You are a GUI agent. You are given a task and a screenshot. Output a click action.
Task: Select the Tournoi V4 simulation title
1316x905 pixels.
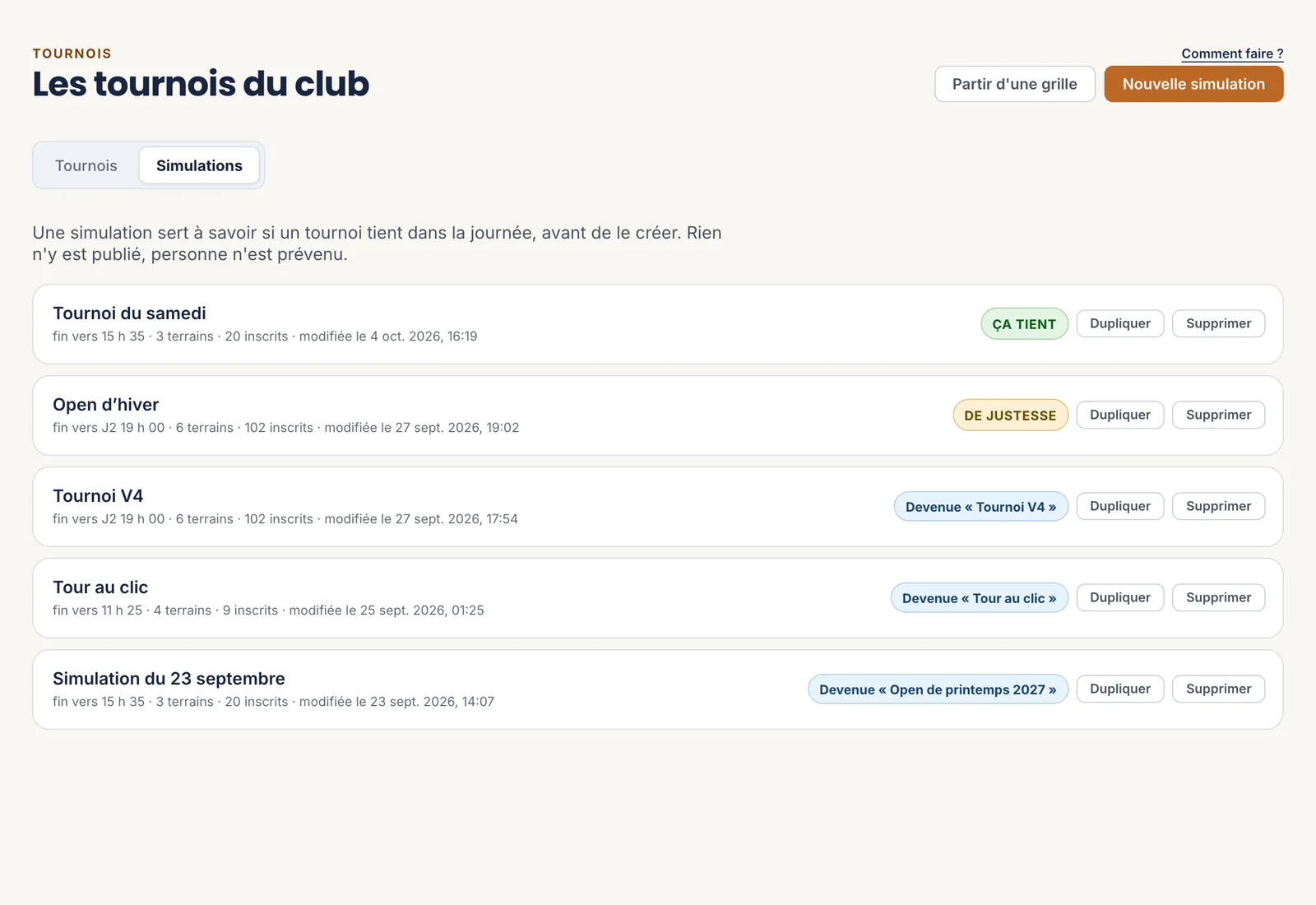pos(98,496)
